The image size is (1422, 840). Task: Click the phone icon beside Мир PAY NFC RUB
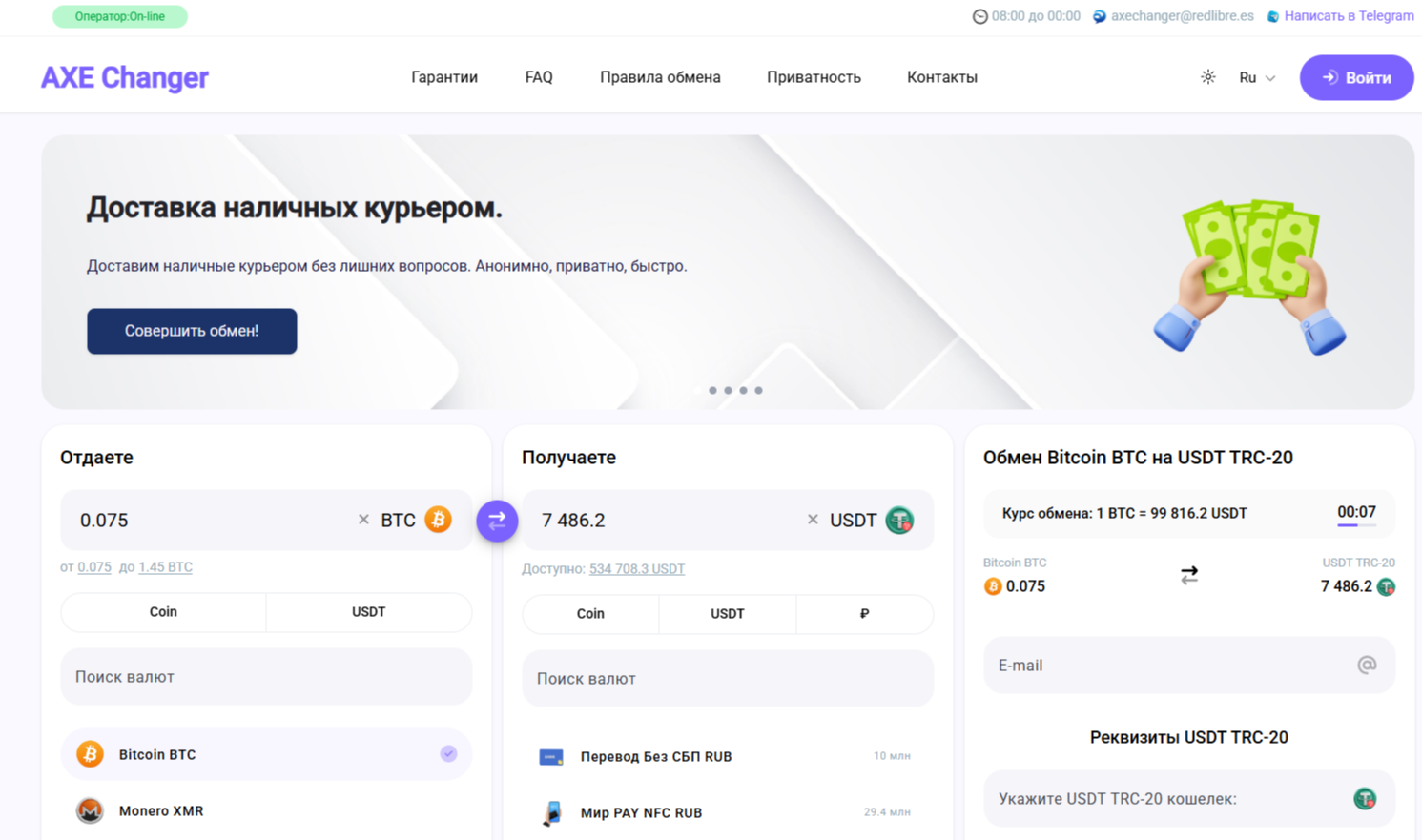[551, 813]
